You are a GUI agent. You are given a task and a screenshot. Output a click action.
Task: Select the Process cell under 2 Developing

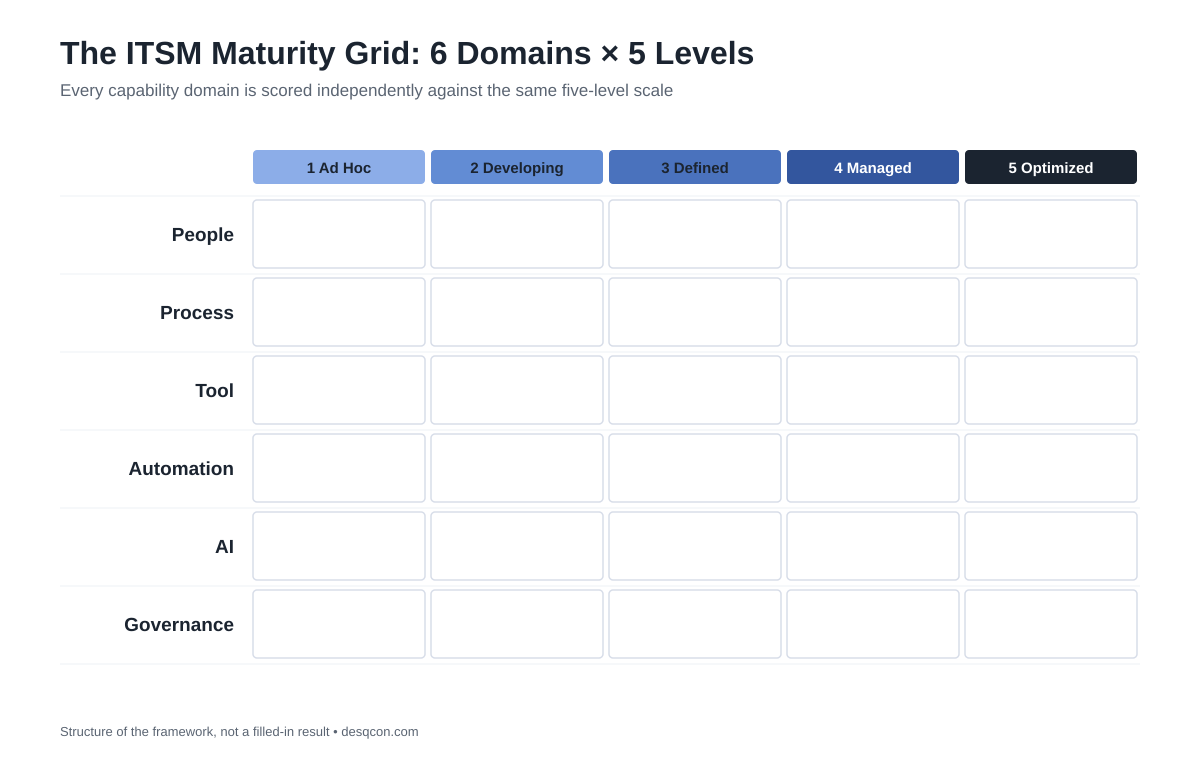[x=517, y=312]
